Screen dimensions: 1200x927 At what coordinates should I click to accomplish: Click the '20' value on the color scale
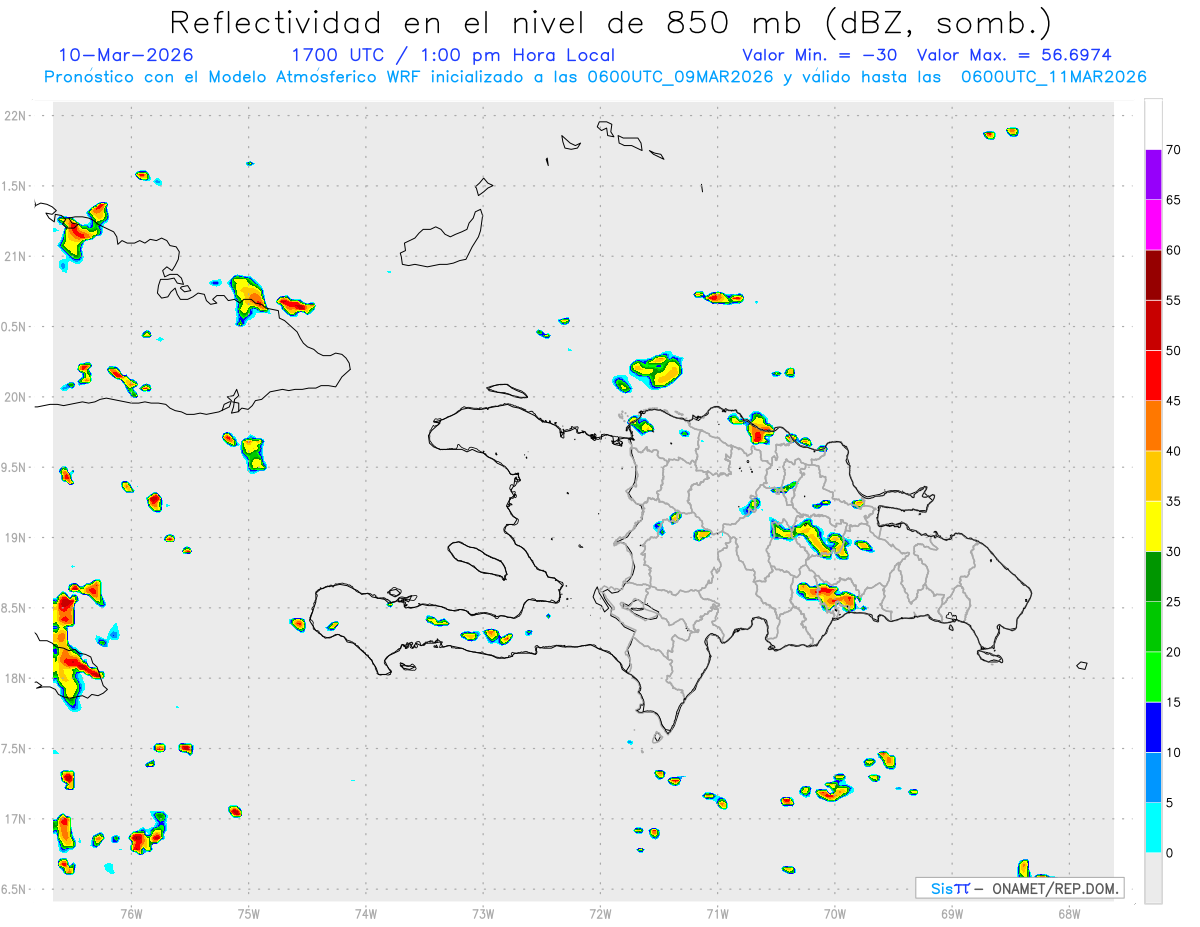(1173, 653)
